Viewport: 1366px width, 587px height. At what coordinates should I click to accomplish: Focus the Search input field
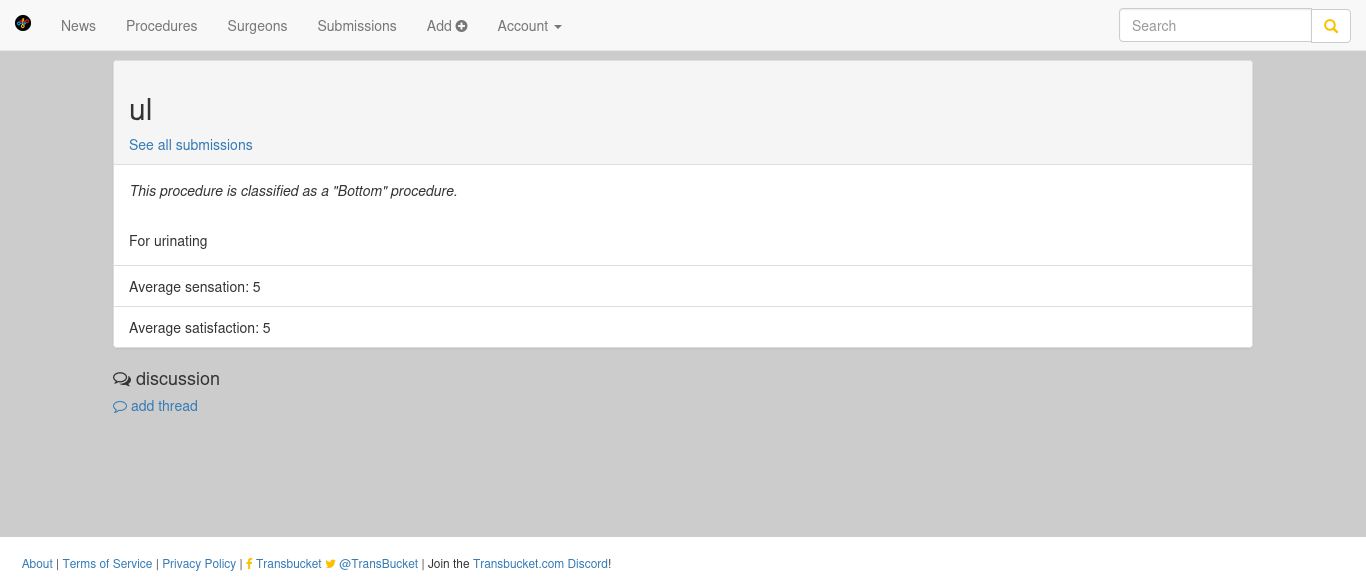[1215, 26]
